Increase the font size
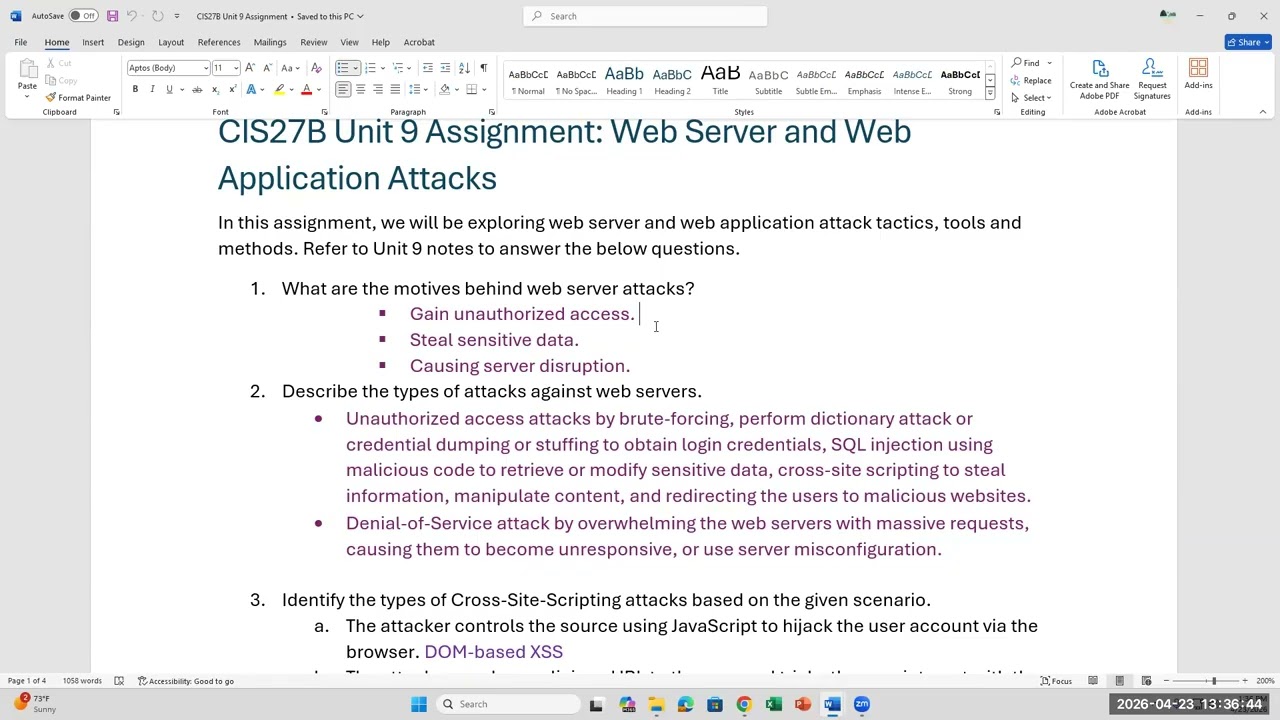The height and width of the screenshot is (720, 1280). (250, 68)
